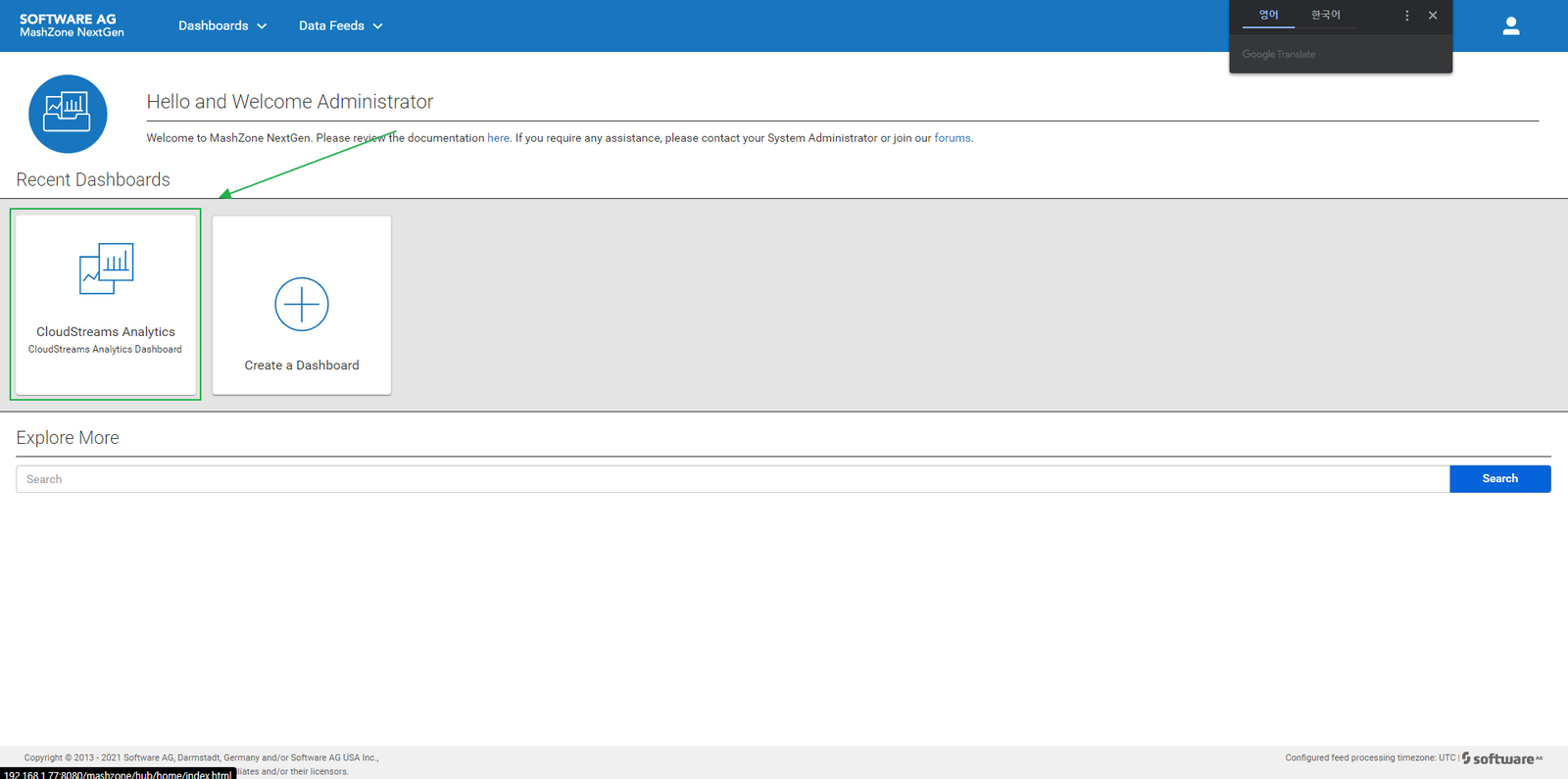Visit the forums link
This screenshot has height=779, width=1568.
[952, 138]
